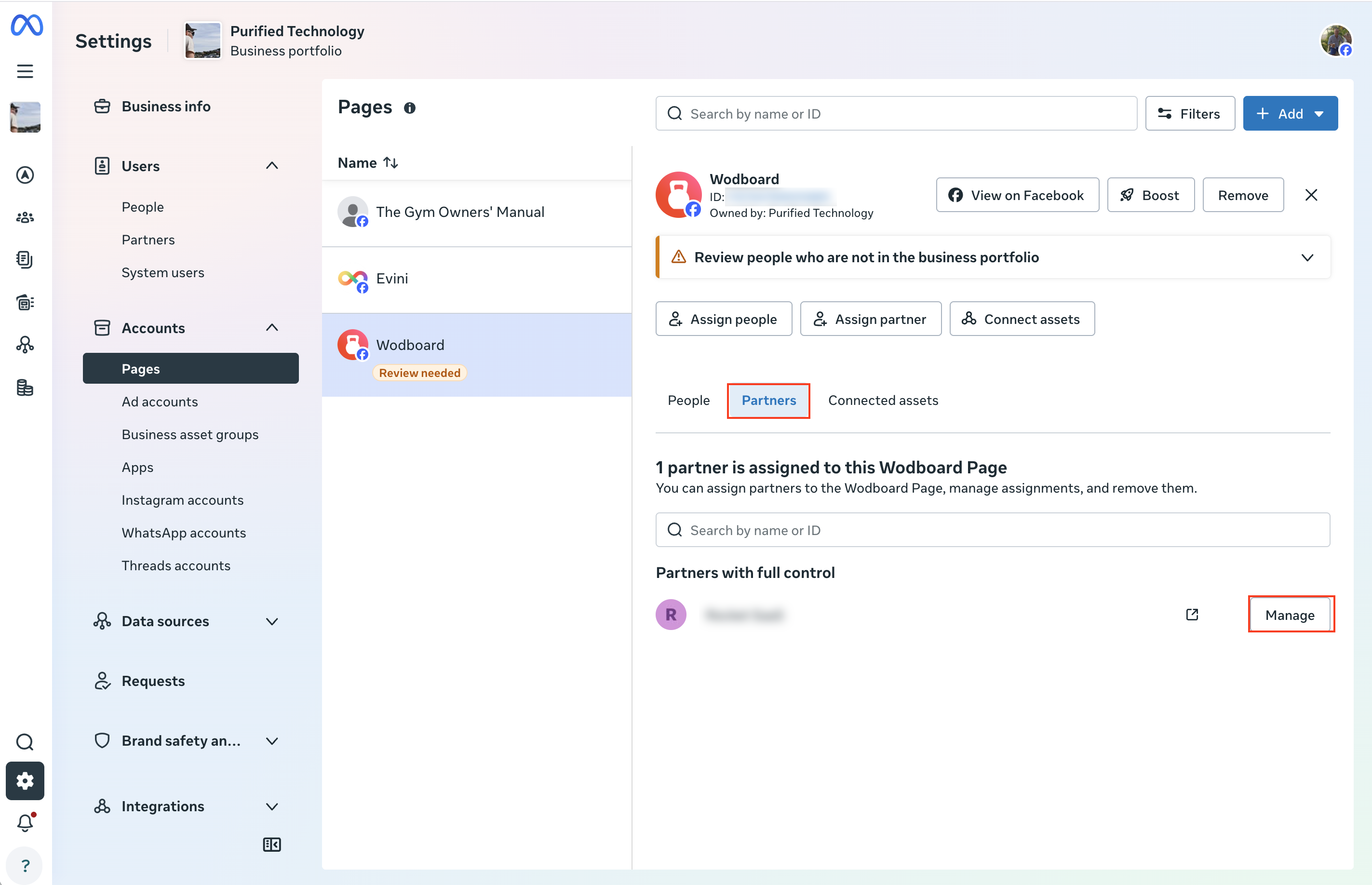Expand the Integrations section
Viewport: 1372px width, 885px height.
pos(272,806)
